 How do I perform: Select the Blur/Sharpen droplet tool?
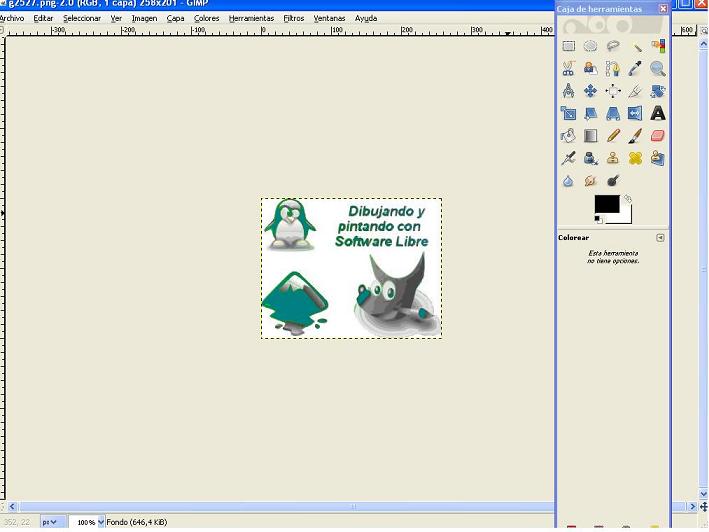pyautogui.click(x=568, y=181)
